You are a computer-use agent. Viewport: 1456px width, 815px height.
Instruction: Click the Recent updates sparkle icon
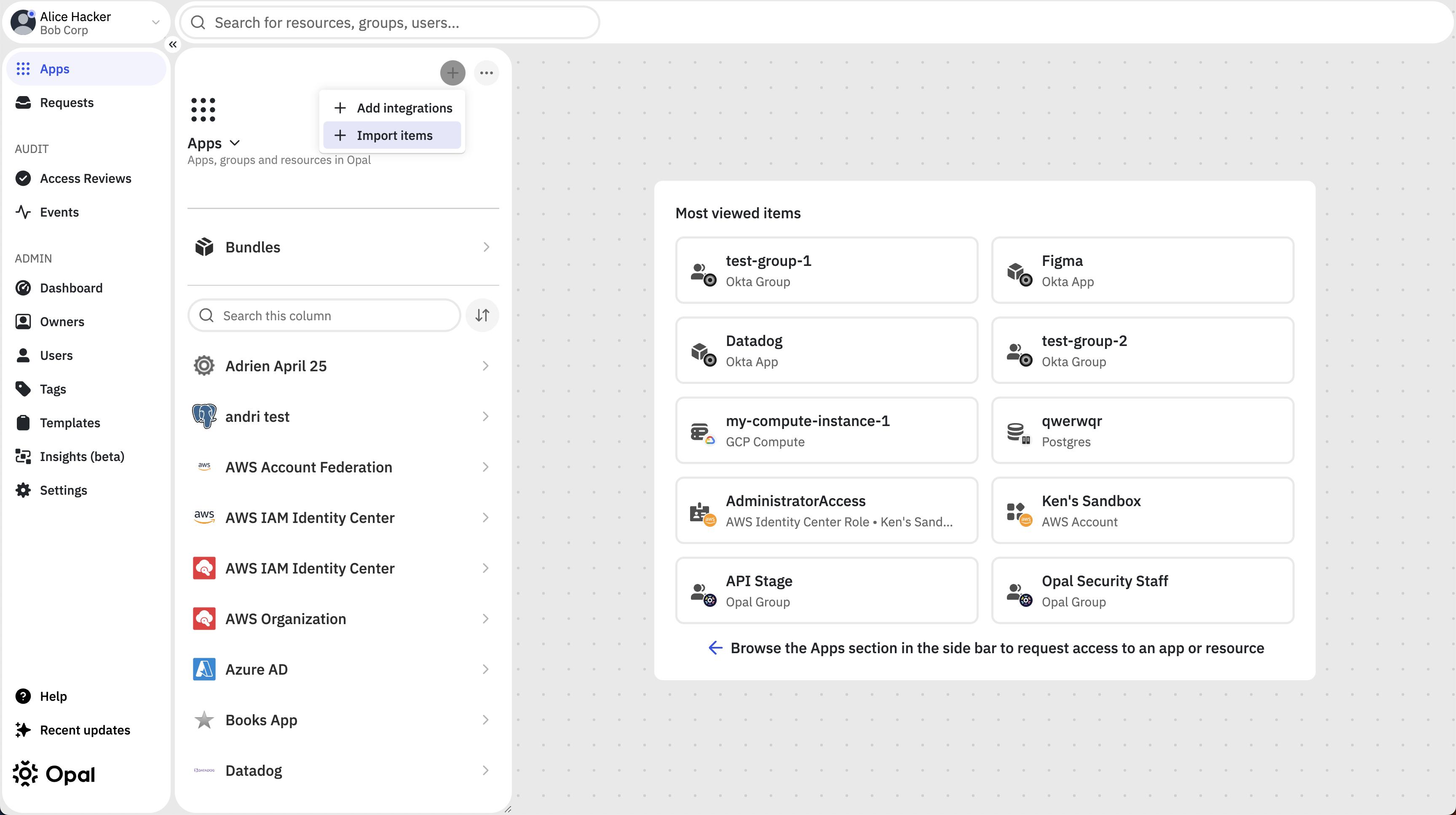point(23,729)
